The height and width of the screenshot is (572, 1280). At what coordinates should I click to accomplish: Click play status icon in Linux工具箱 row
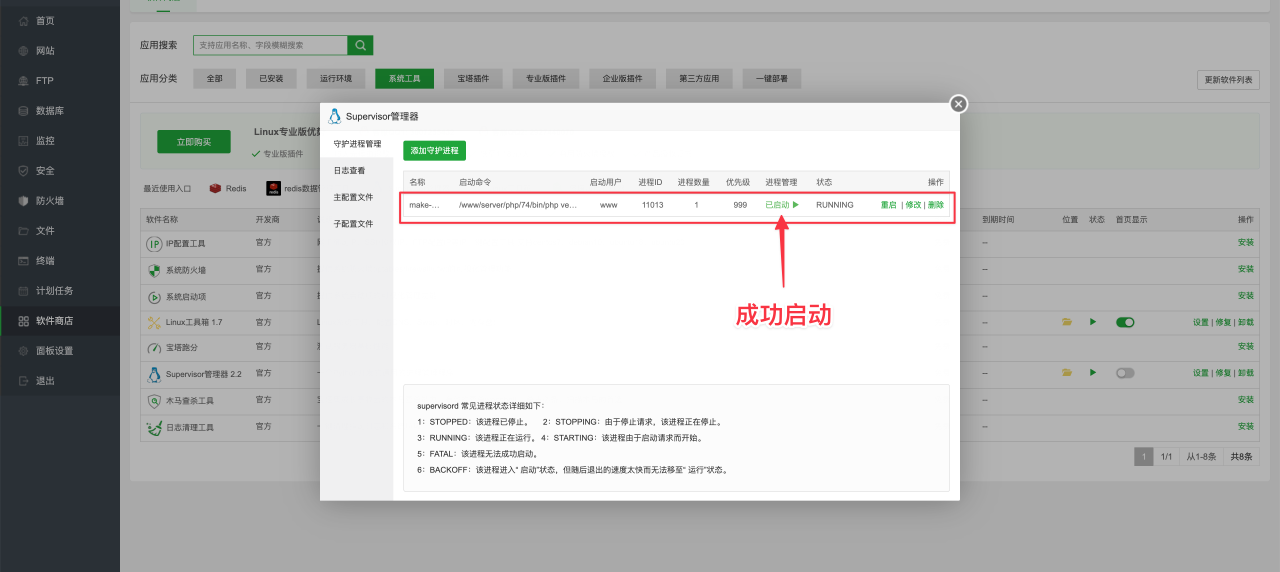click(1093, 322)
